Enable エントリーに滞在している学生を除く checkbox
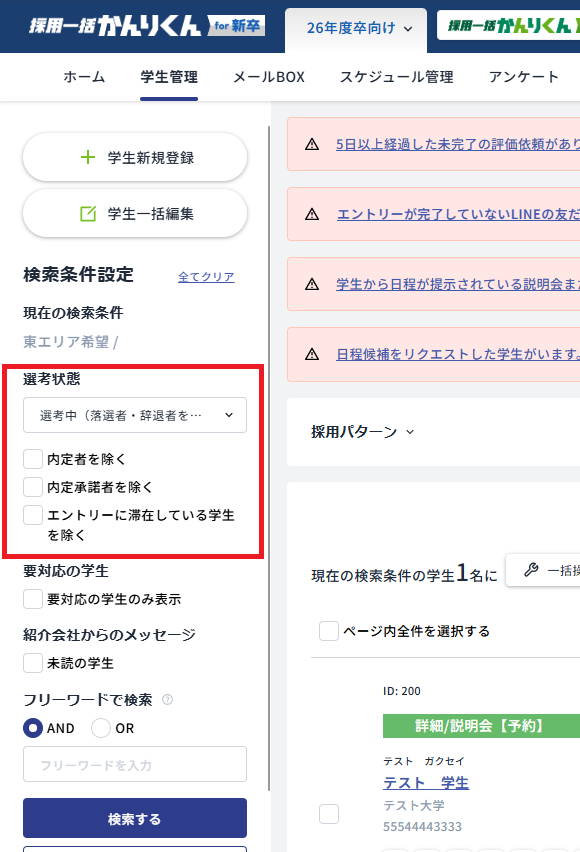The image size is (580, 852). click(33, 515)
